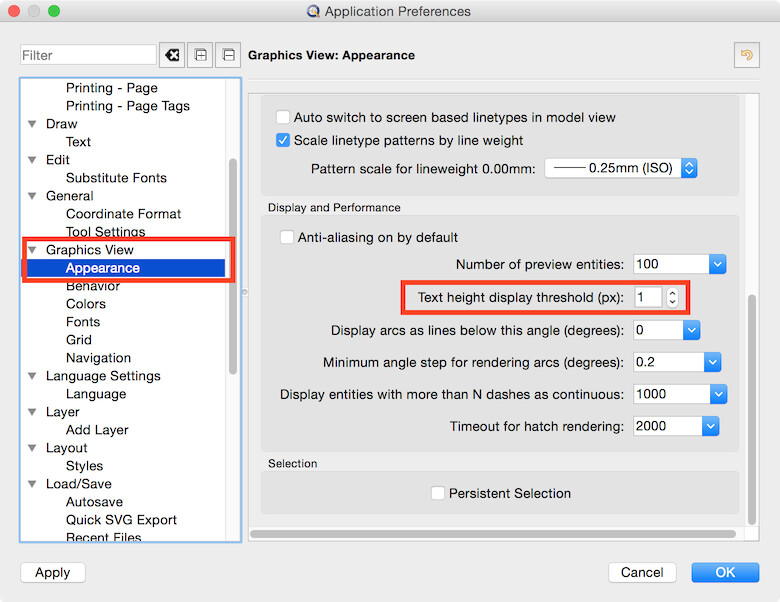780x602 pixels.
Task: Uncheck Scale linetype patterns by line weight
Action: (x=283, y=140)
